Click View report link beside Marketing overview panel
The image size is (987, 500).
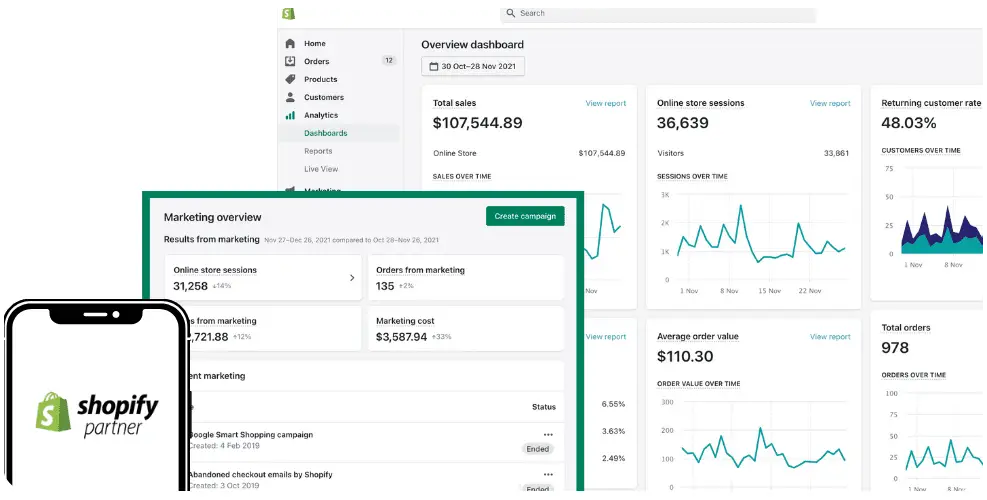[x=606, y=337]
